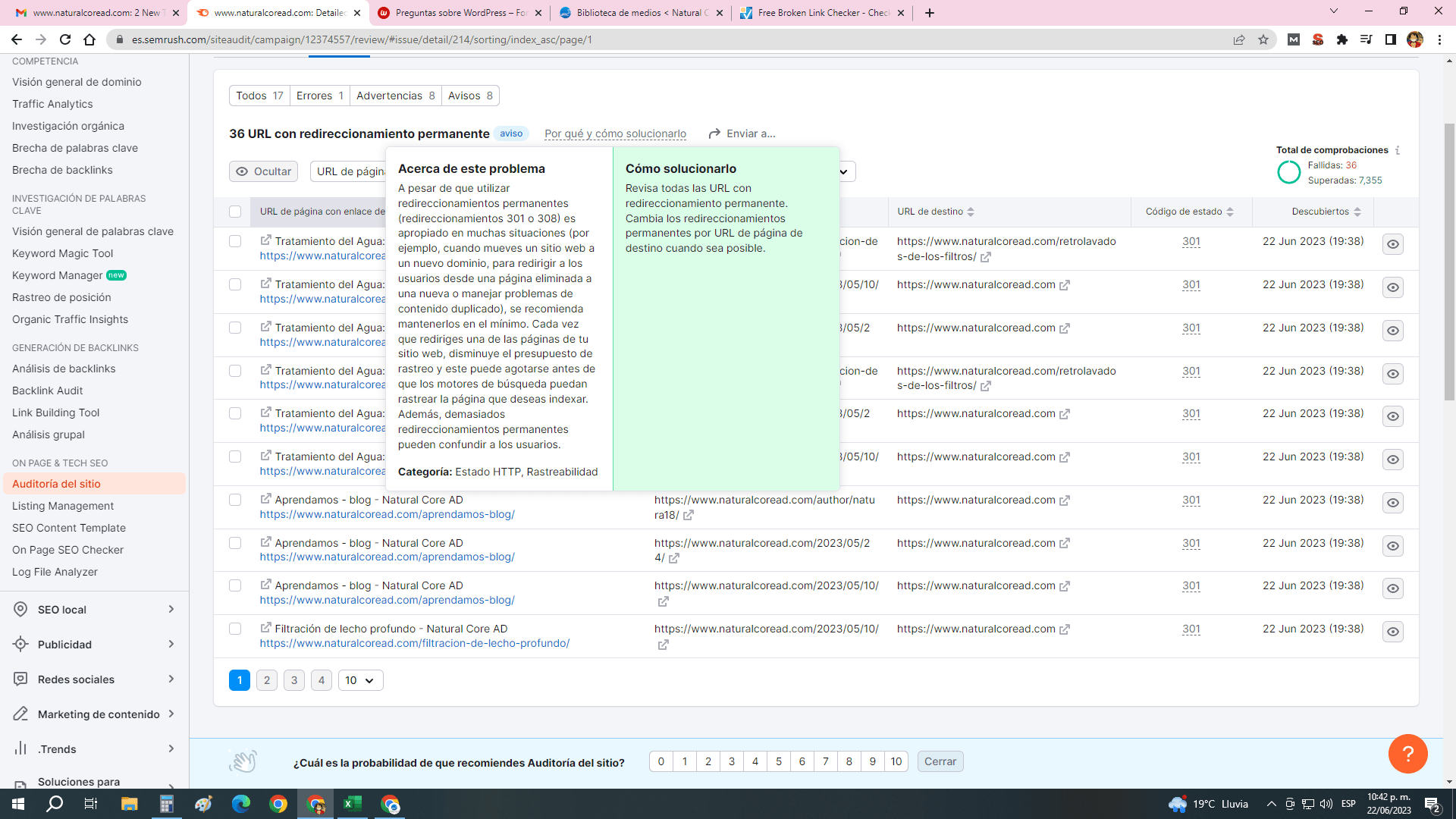Click the browser address bar URL field
This screenshot has width=1456, height=819.
tap(667, 39)
